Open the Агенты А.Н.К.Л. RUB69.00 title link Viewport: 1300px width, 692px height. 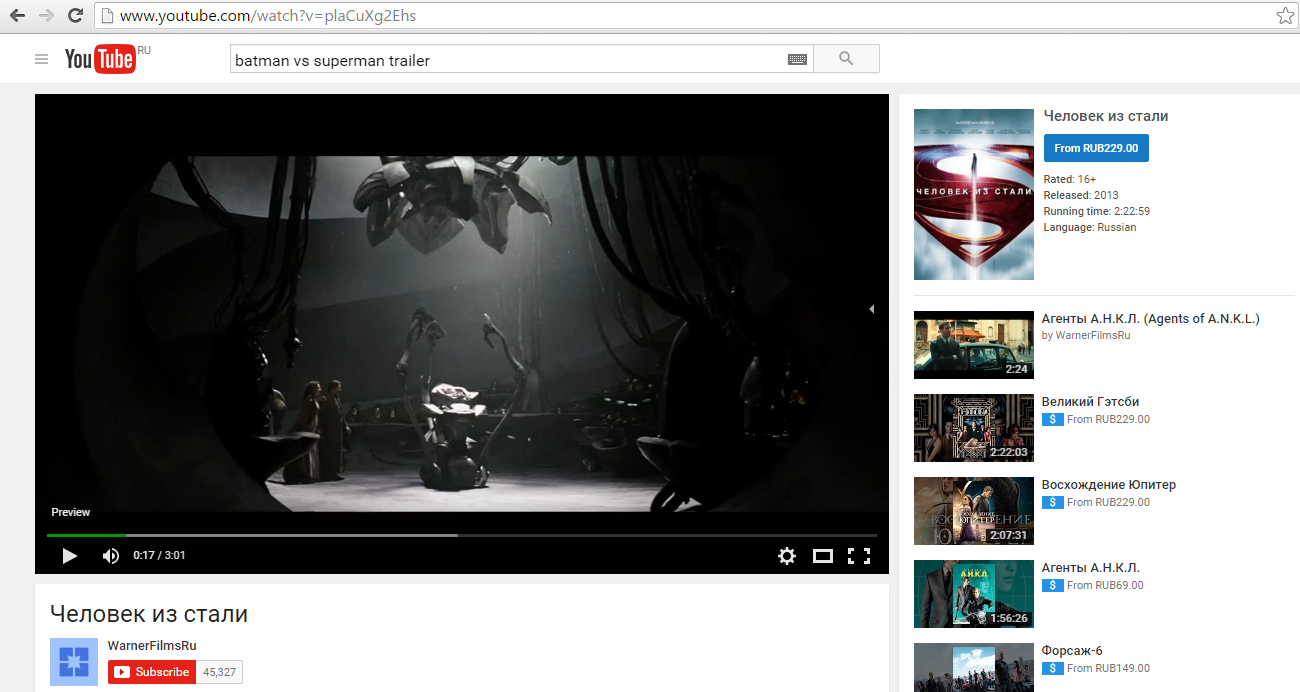pyautogui.click(x=1091, y=568)
